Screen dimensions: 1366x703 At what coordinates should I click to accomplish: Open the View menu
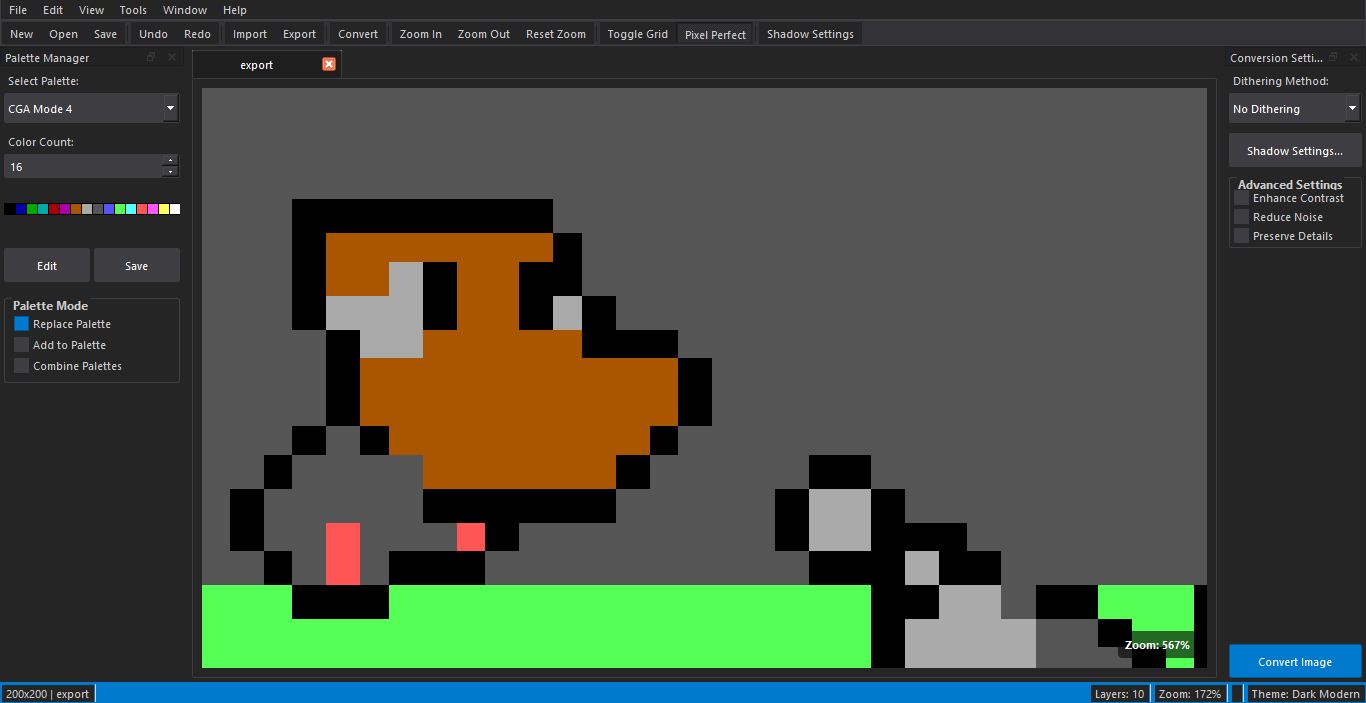91,10
